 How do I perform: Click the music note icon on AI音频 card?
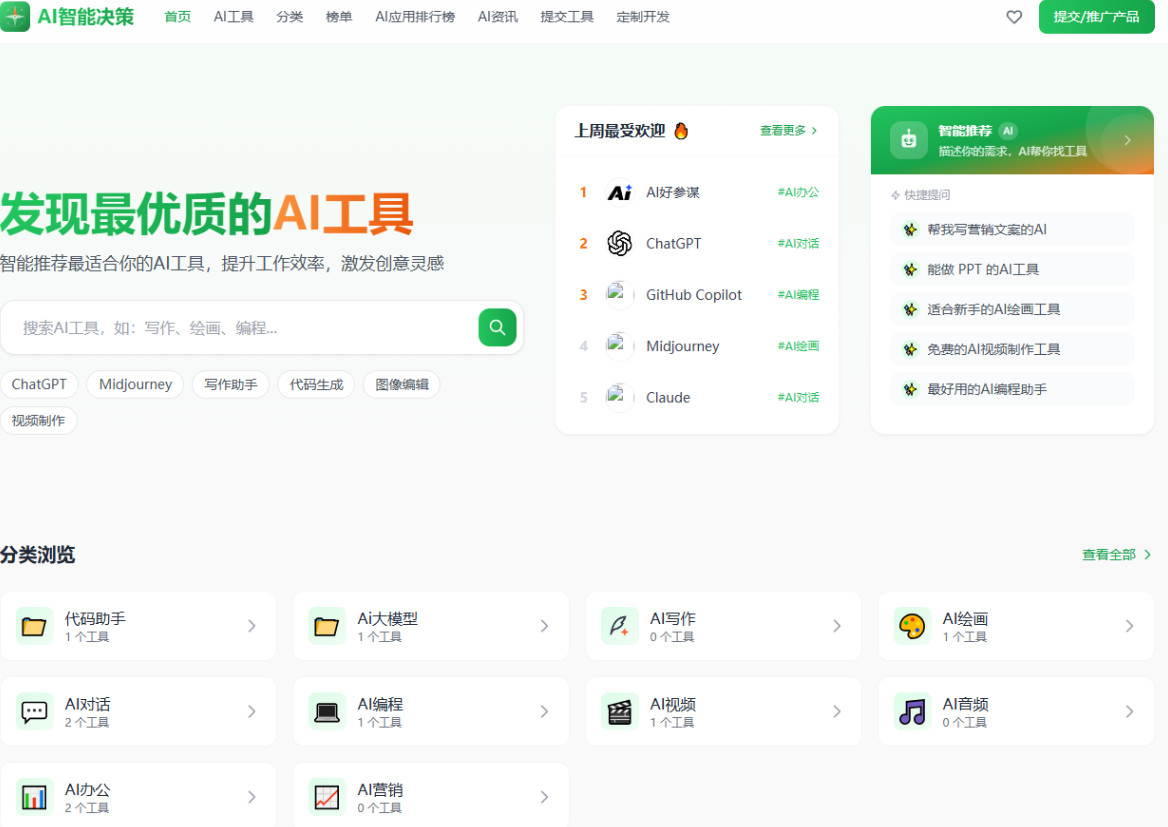click(x=912, y=710)
